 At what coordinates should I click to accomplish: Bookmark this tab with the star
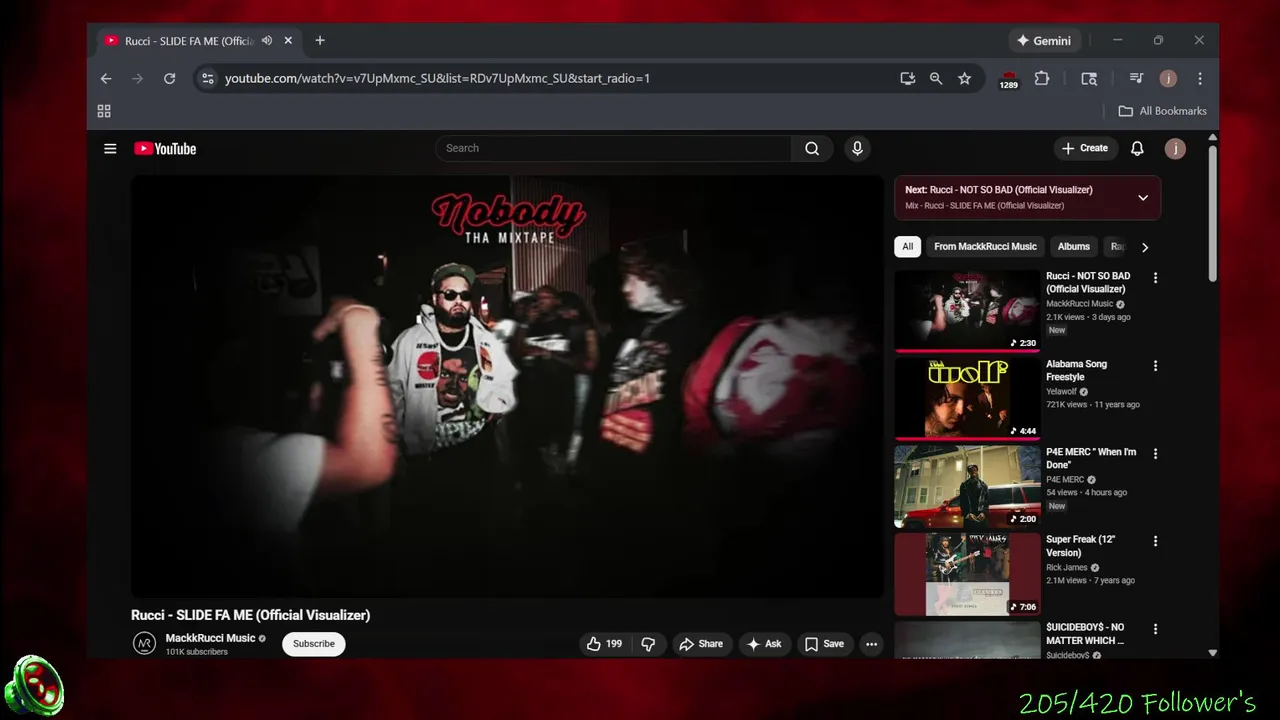pos(964,78)
